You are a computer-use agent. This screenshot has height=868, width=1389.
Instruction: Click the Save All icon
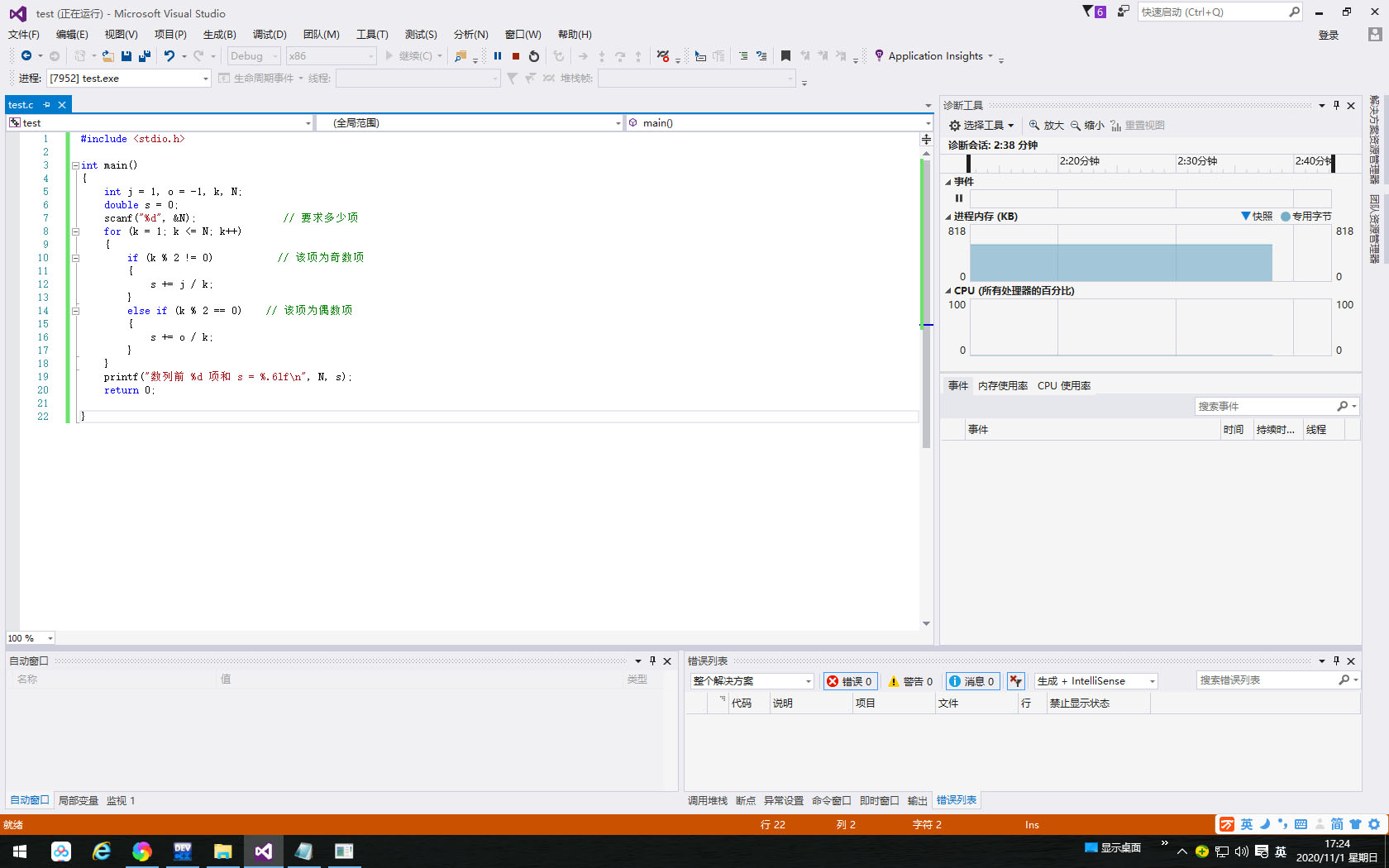coord(145,55)
